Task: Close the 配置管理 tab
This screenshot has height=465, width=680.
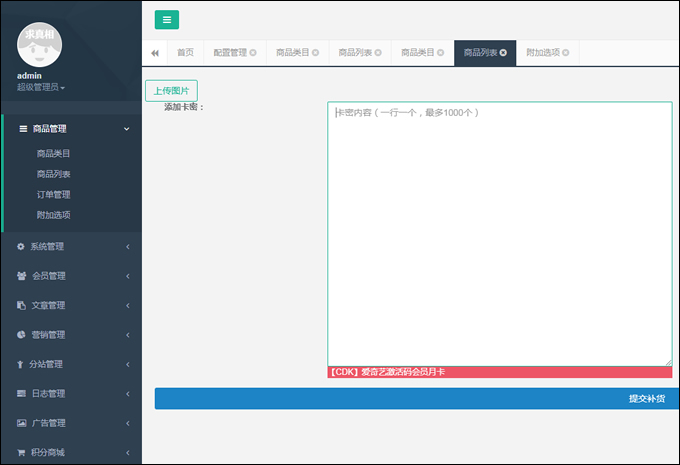Action: [253, 52]
